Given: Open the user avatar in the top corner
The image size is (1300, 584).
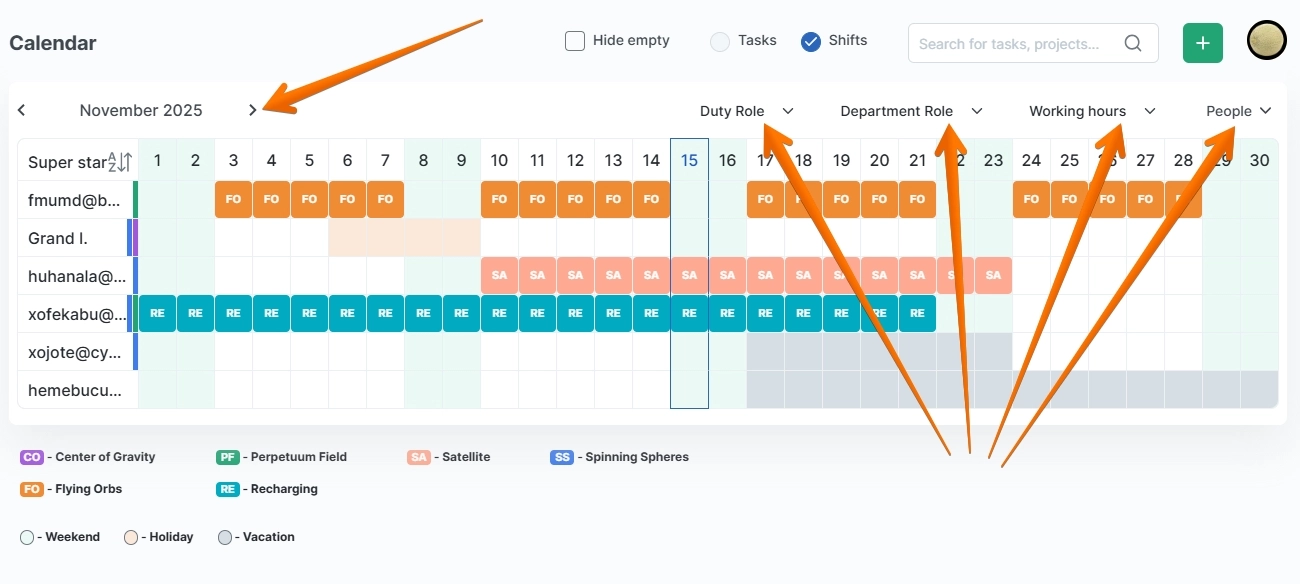Looking at the screenshot, I should click(x=1266, y=41).
